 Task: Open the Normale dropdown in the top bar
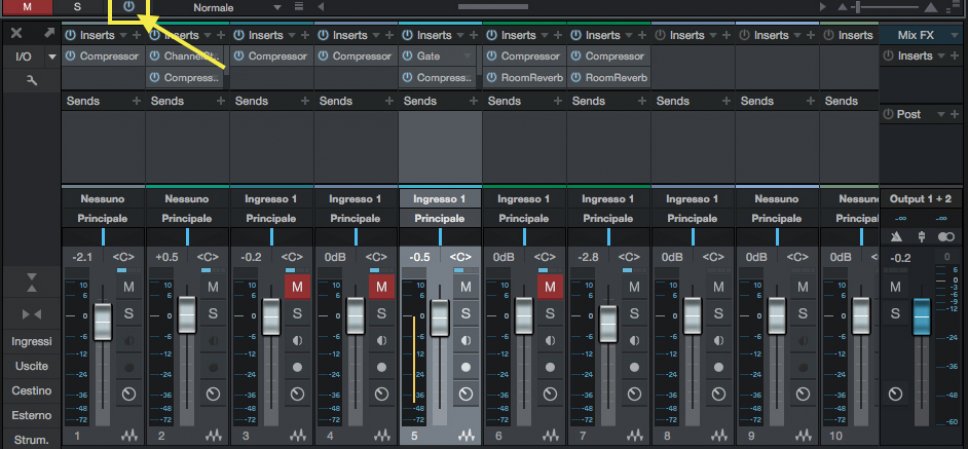[277, 7]
